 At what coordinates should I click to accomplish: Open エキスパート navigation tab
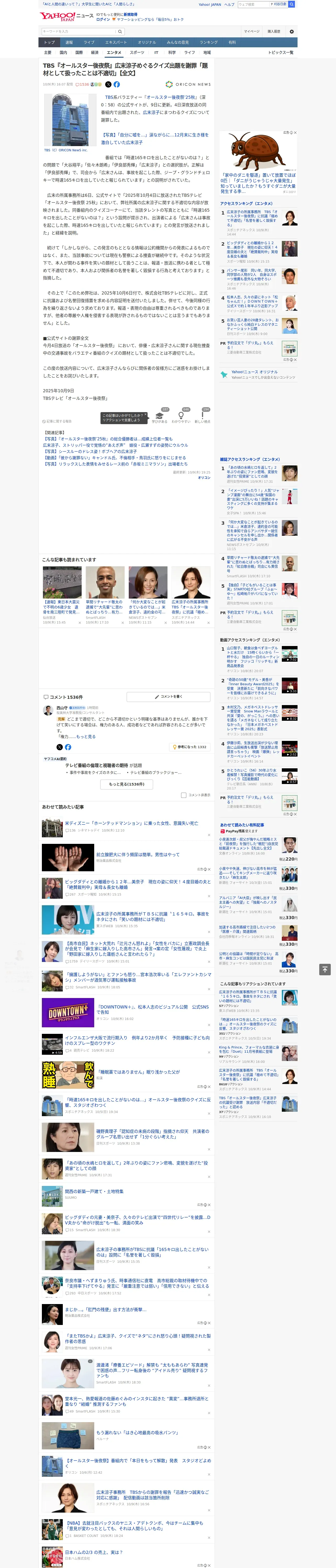[x=116, y=43]
